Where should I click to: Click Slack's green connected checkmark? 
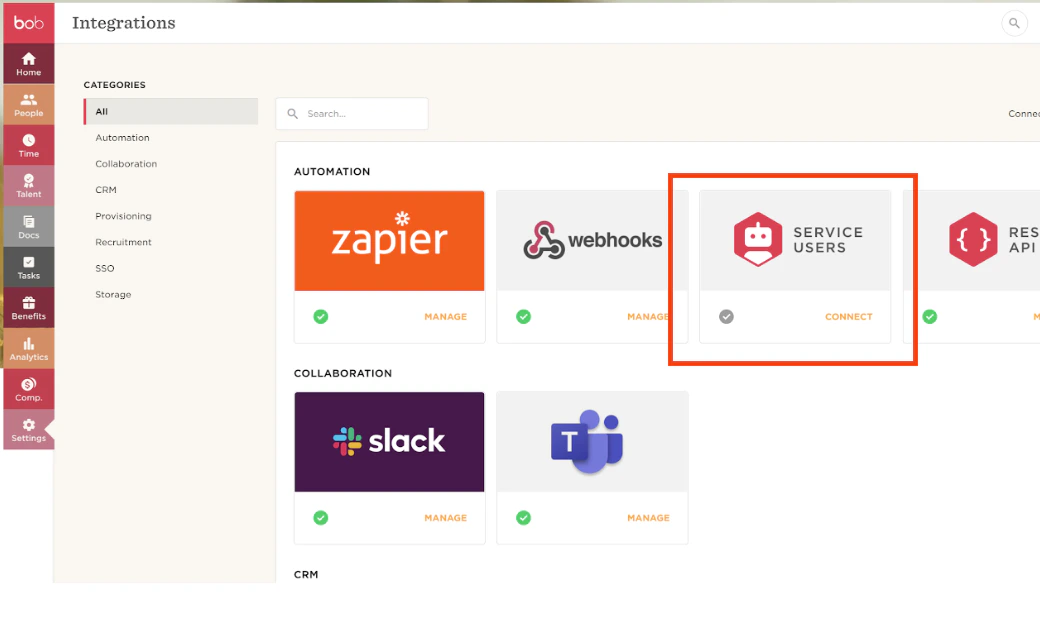point(320,518)
